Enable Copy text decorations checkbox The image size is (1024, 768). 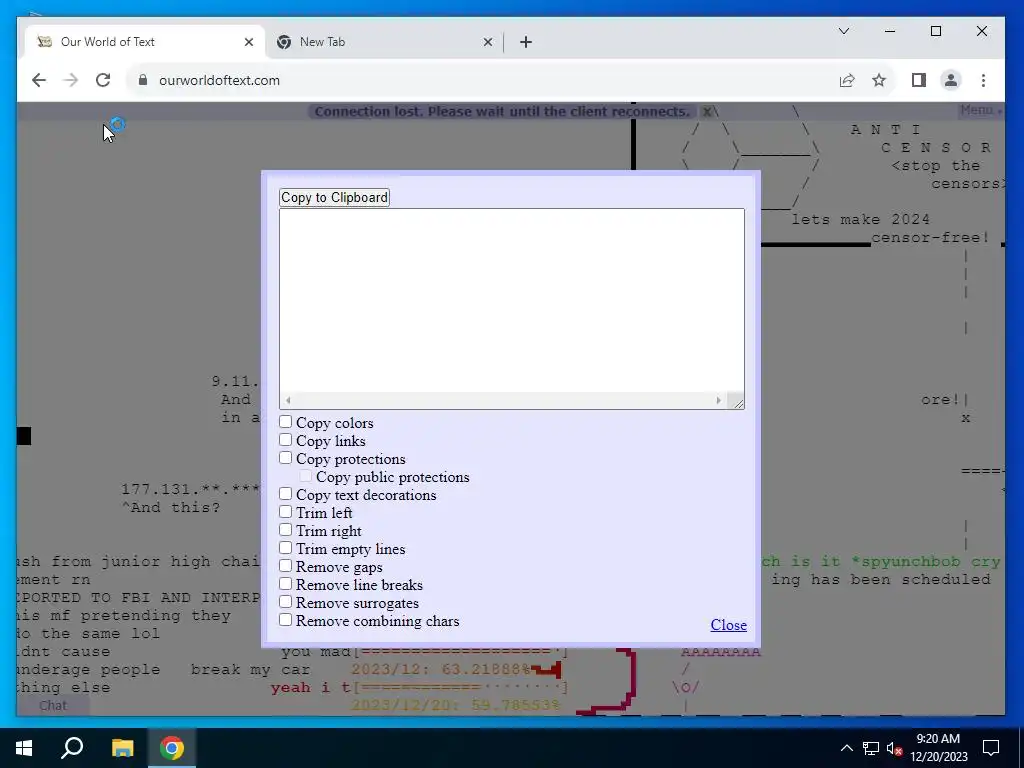point(285,494)
